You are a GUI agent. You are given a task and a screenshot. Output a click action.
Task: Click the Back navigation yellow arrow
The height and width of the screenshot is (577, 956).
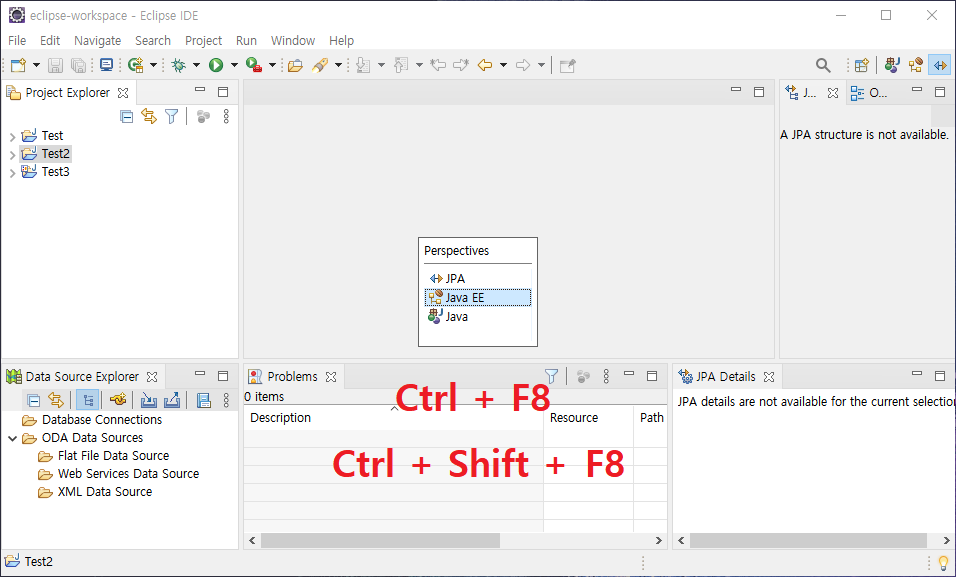point(485,65)
